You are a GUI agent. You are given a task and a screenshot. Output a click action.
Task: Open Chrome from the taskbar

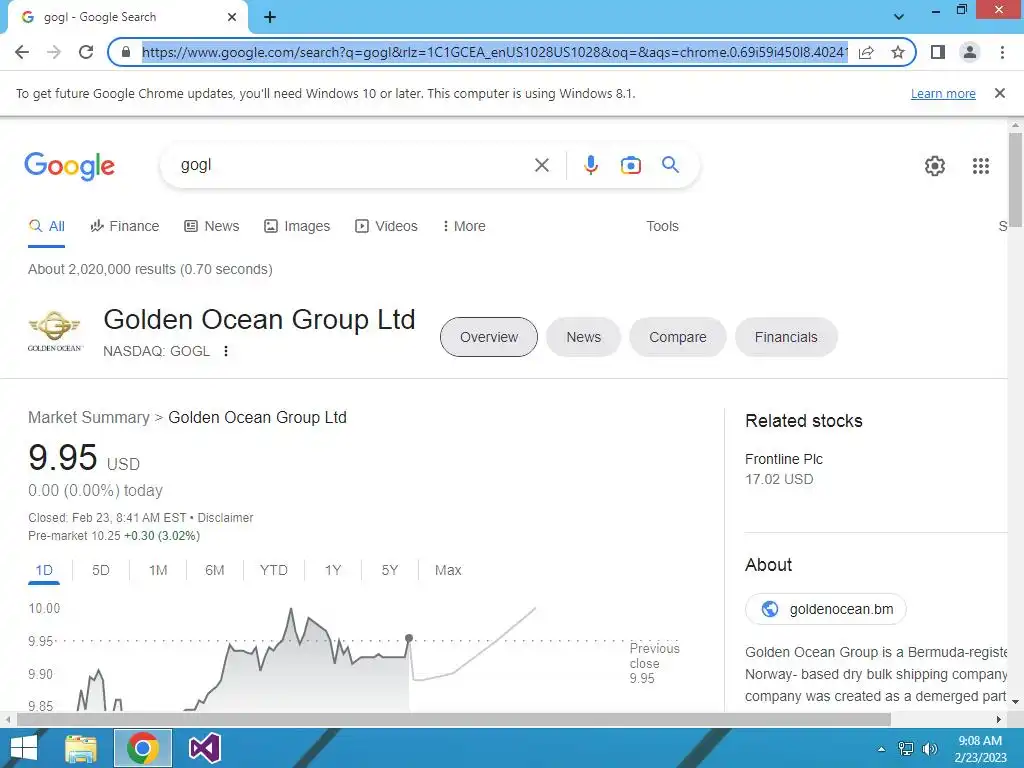[143, 748]
